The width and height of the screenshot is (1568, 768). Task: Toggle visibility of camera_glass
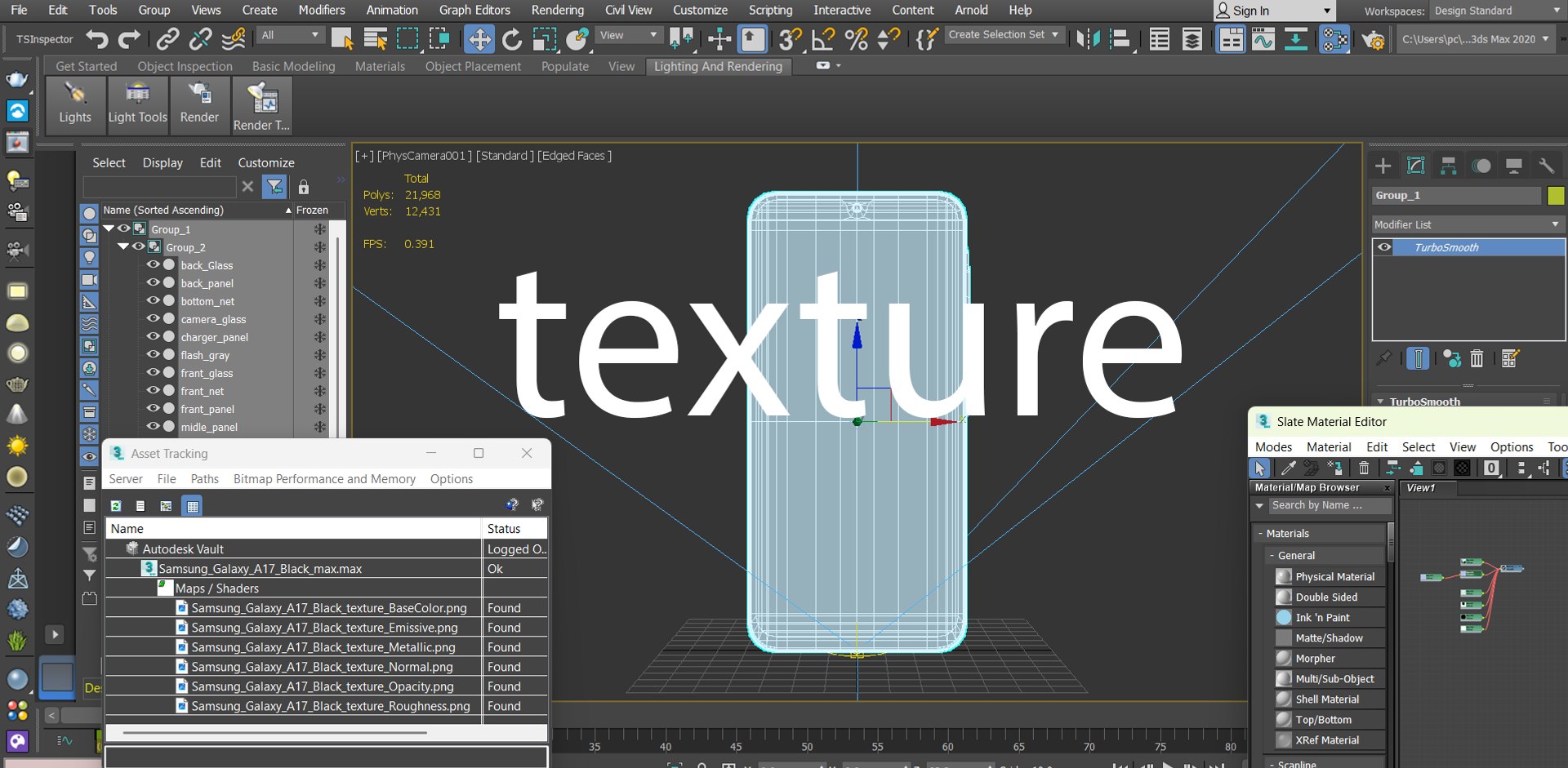153,318
